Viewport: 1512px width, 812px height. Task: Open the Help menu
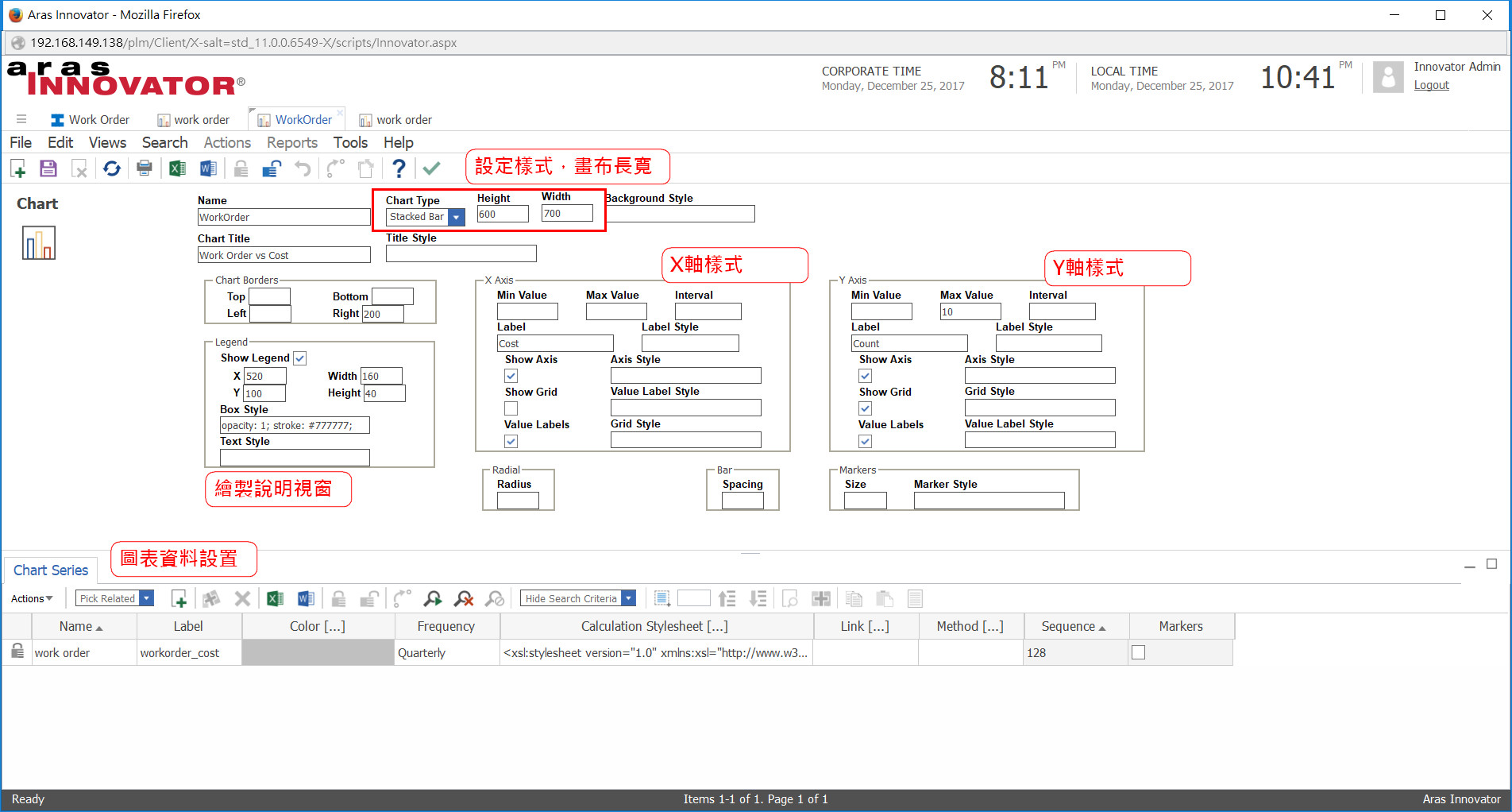click(399, 142)
